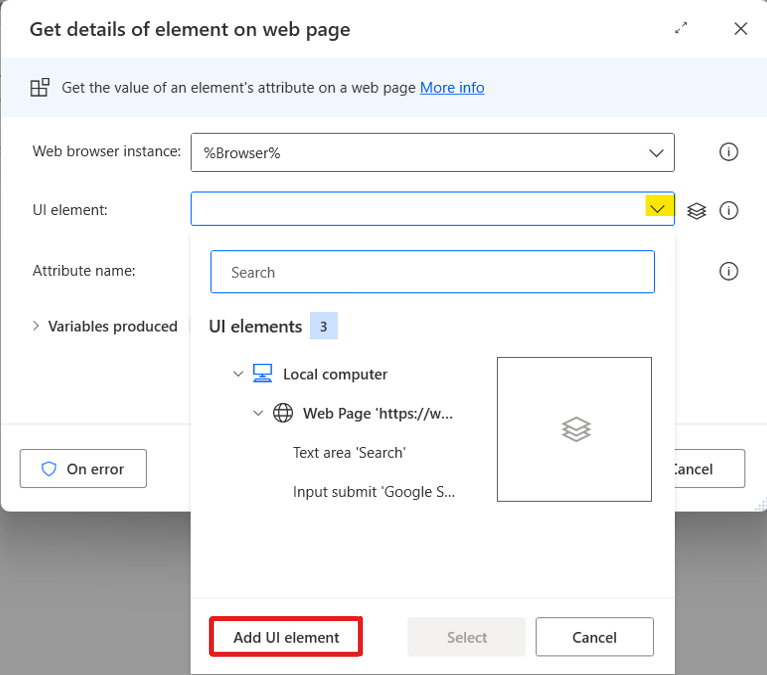This screenshot has height=675, width=767.
Task: Click the action icon in the info banner
Action: (40, 88)
